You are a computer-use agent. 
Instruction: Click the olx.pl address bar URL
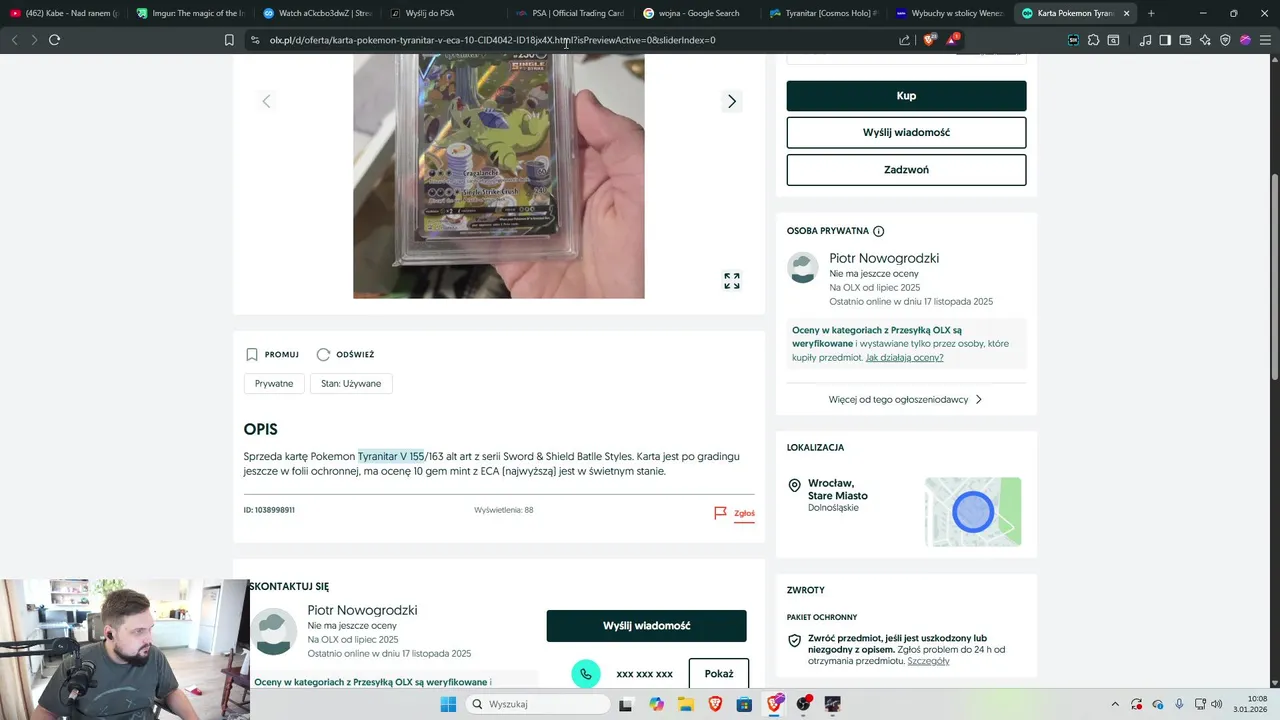click(x=492, y=40)
